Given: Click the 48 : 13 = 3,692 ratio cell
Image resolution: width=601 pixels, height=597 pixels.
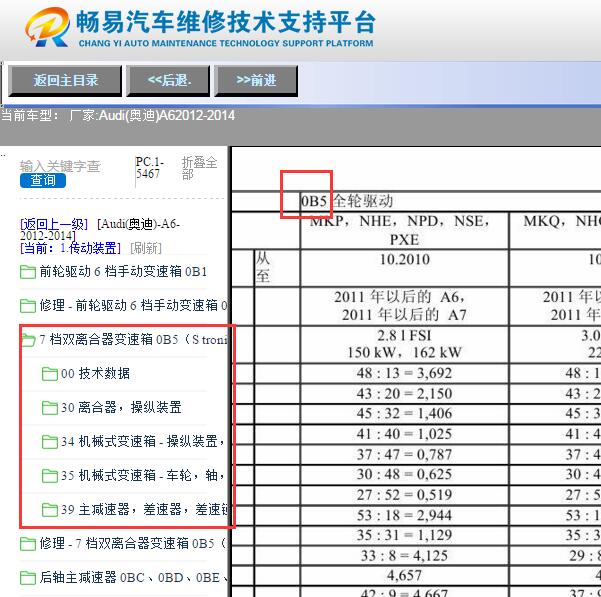Looking at the screenshot, I should click(404, 373).
